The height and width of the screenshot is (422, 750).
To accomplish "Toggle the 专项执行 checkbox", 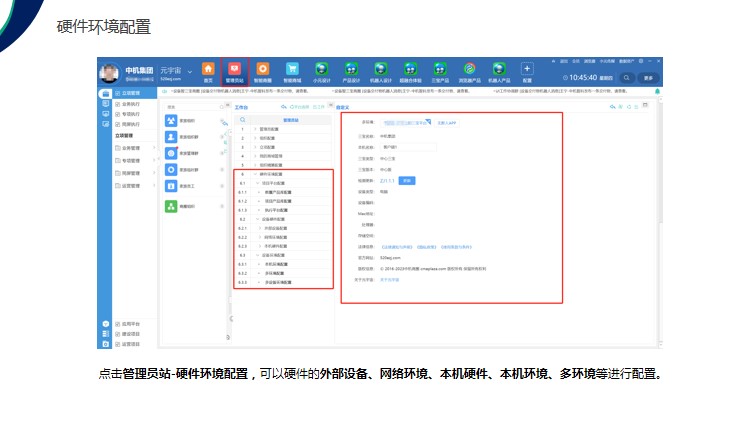I will tap(118, 114).
